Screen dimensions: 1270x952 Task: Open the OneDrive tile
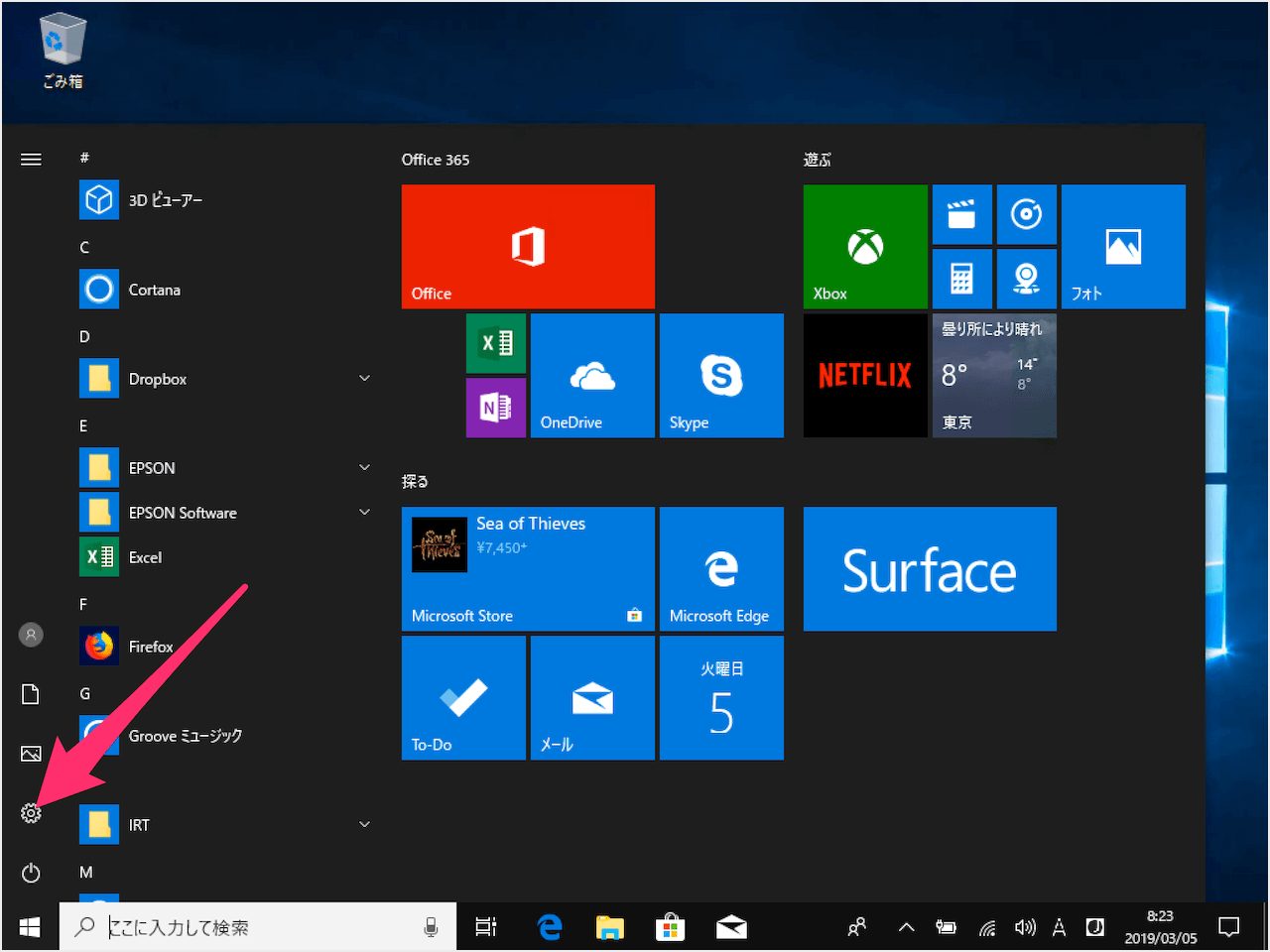[x=592, y=375]
